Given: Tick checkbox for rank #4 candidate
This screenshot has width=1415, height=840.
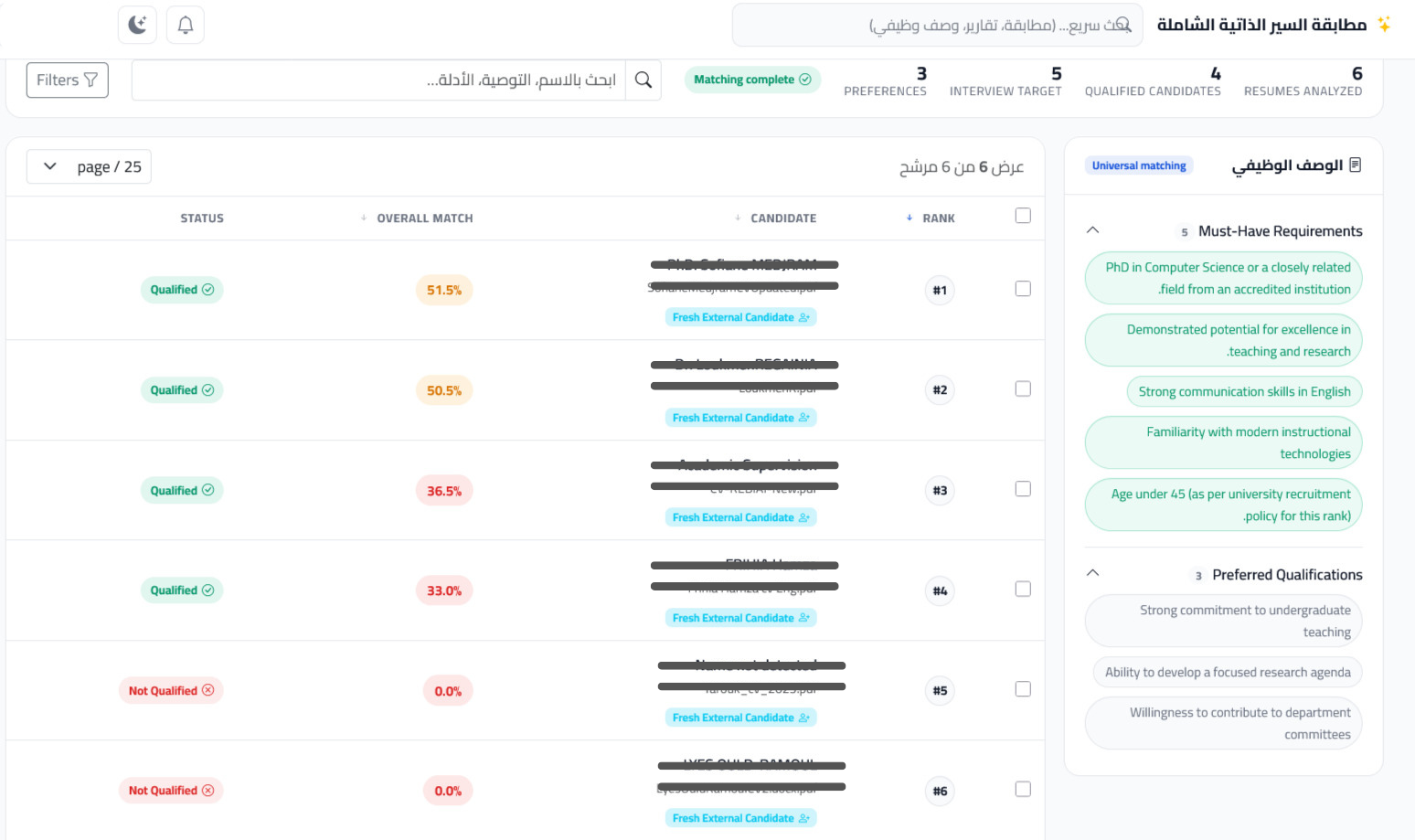Looking at the screenshot, I should 1023,590.
